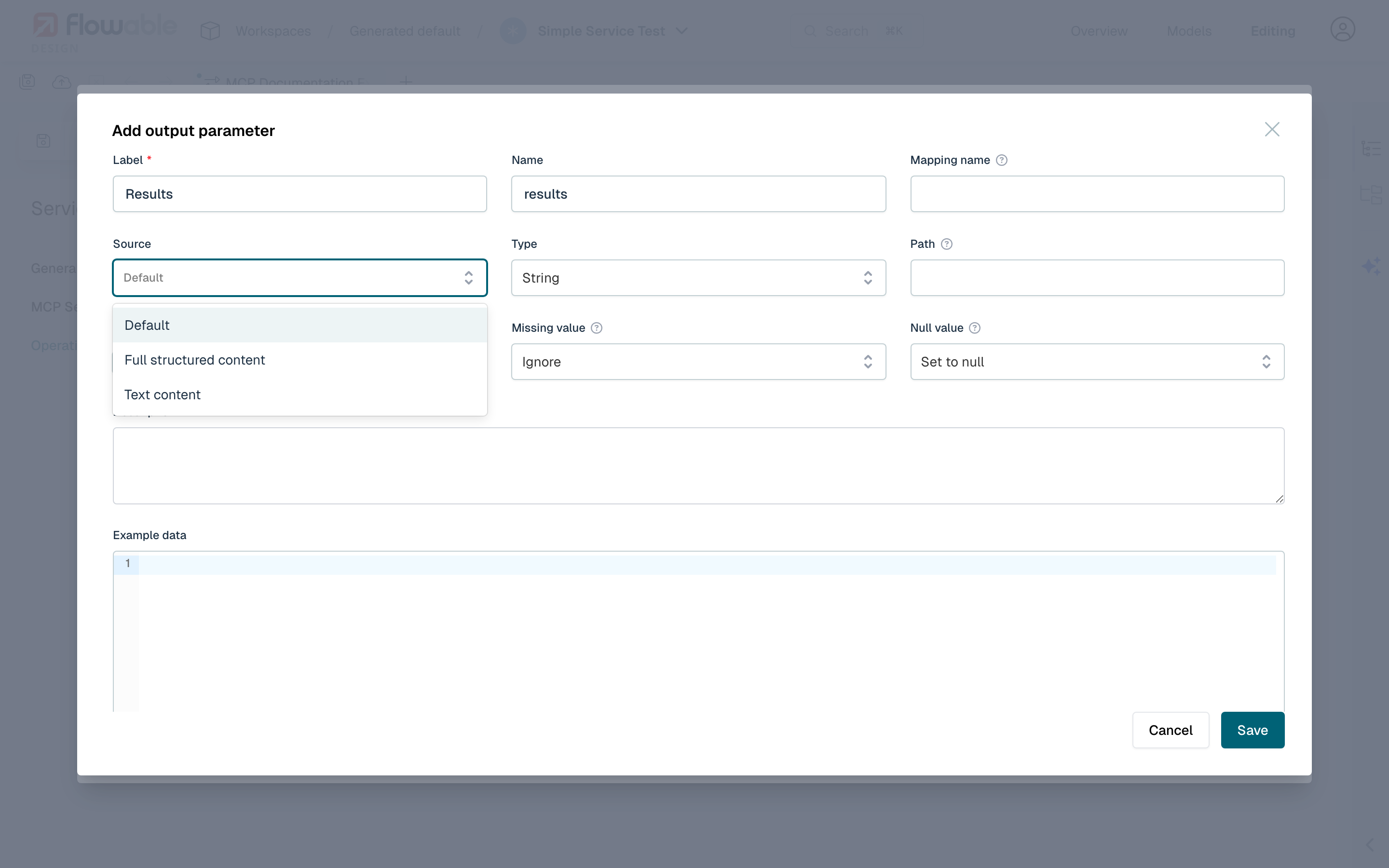
Task: Click the Cancel button
Action: pyautogui.click(x=1170, y=730)
